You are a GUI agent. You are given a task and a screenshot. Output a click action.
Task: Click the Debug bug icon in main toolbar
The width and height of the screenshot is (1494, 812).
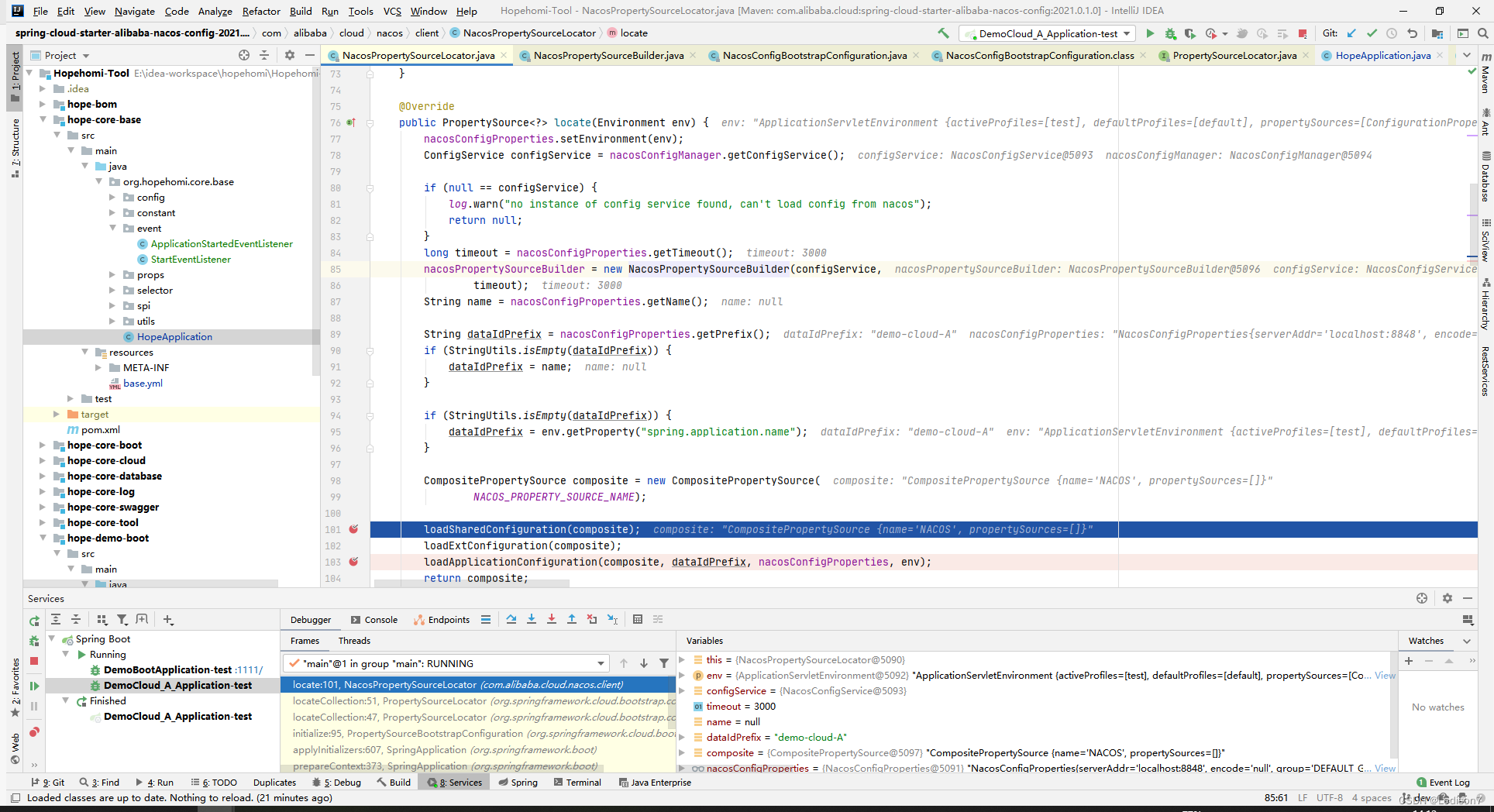coord(1170,33)
